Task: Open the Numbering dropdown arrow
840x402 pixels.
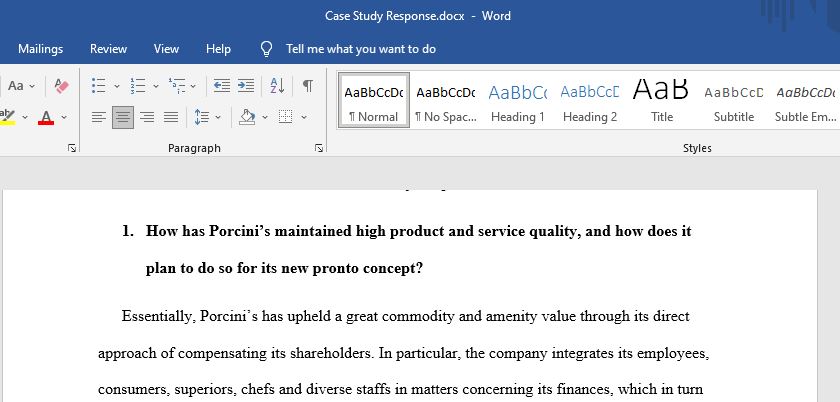Action: click(x=156, y=86)
